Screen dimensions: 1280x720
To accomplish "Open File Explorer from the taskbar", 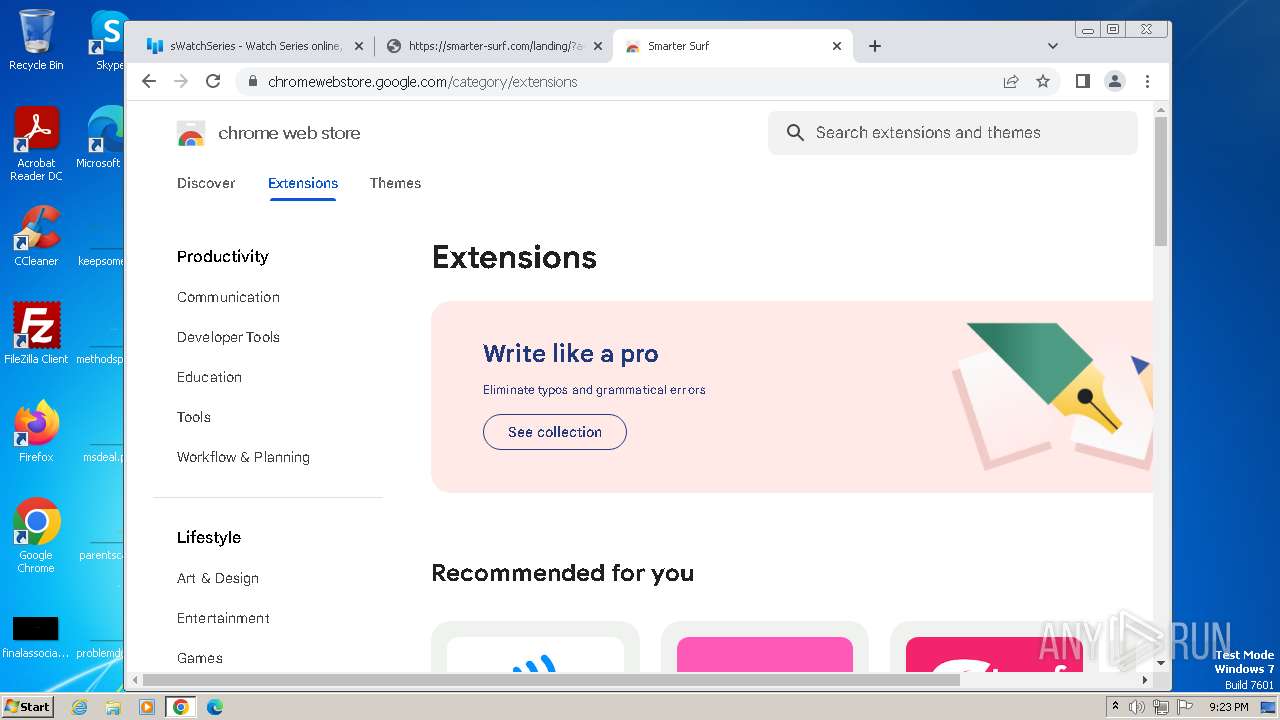I will (113, 707).
